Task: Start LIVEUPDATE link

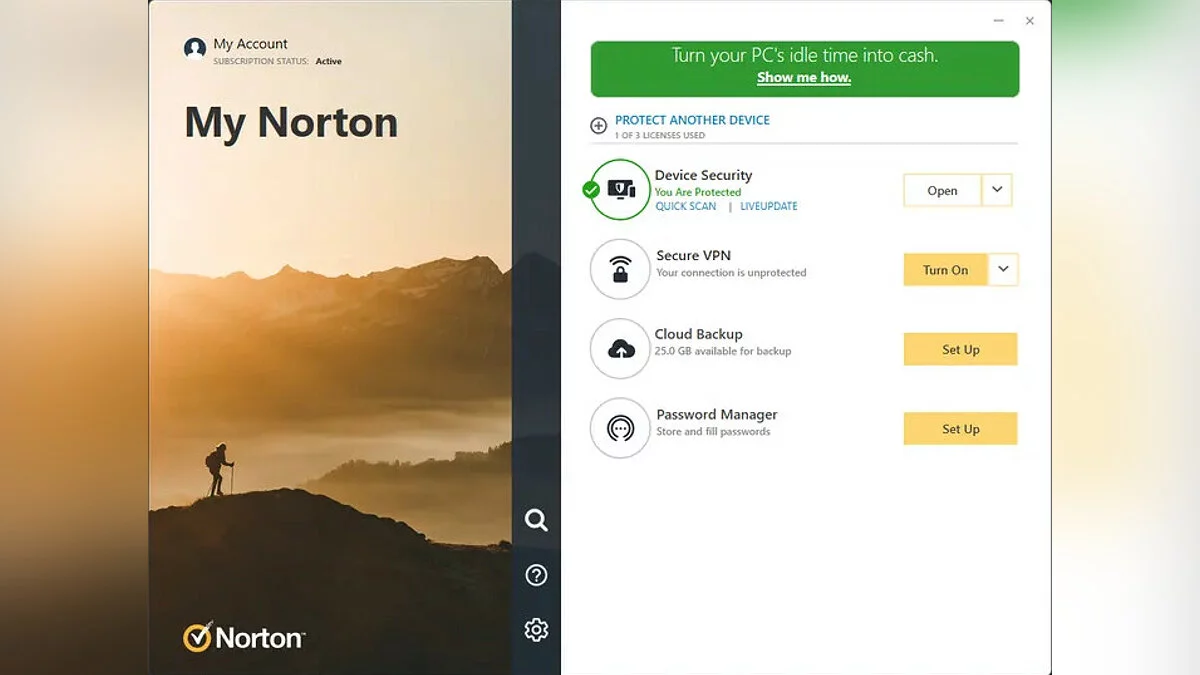Action: [x=769, y=207]
